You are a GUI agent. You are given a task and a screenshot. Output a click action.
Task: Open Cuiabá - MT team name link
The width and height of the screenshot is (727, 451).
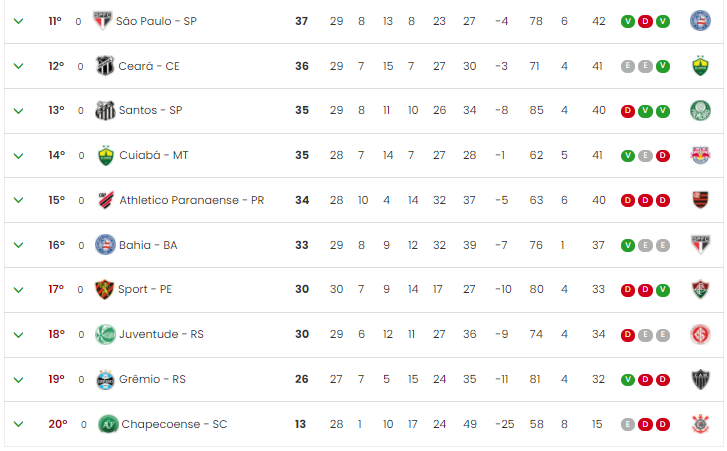[x=153, y=155]
